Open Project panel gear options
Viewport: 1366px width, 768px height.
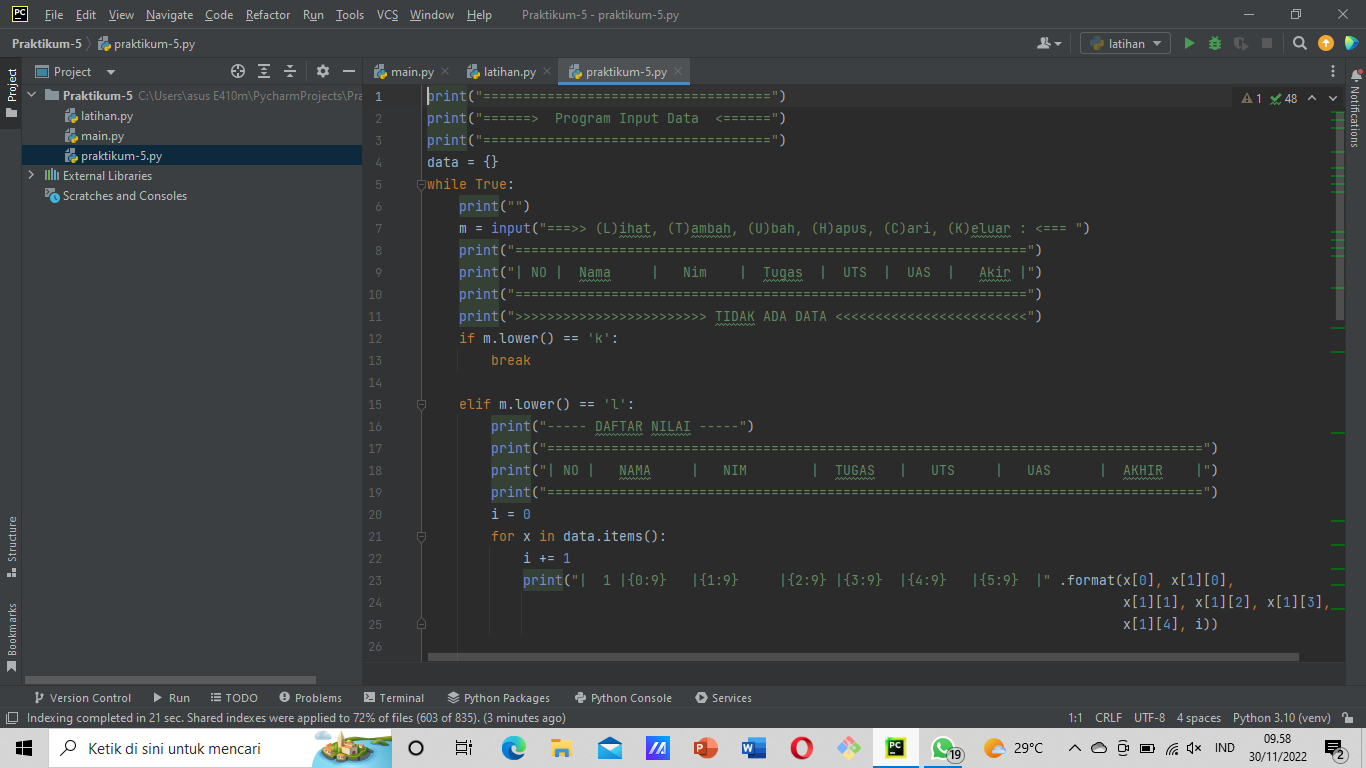(322, 72)
